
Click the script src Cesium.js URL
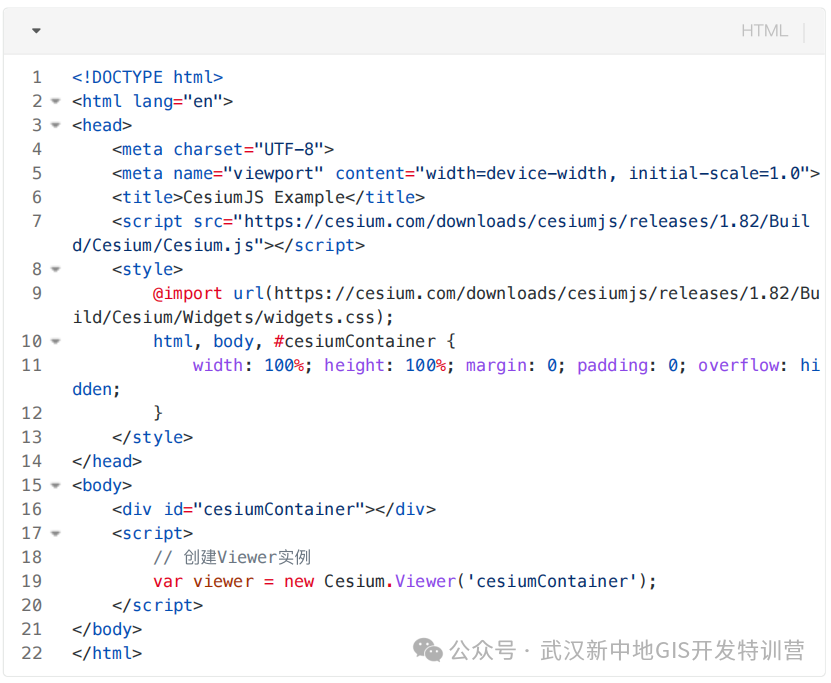[441, 233]
